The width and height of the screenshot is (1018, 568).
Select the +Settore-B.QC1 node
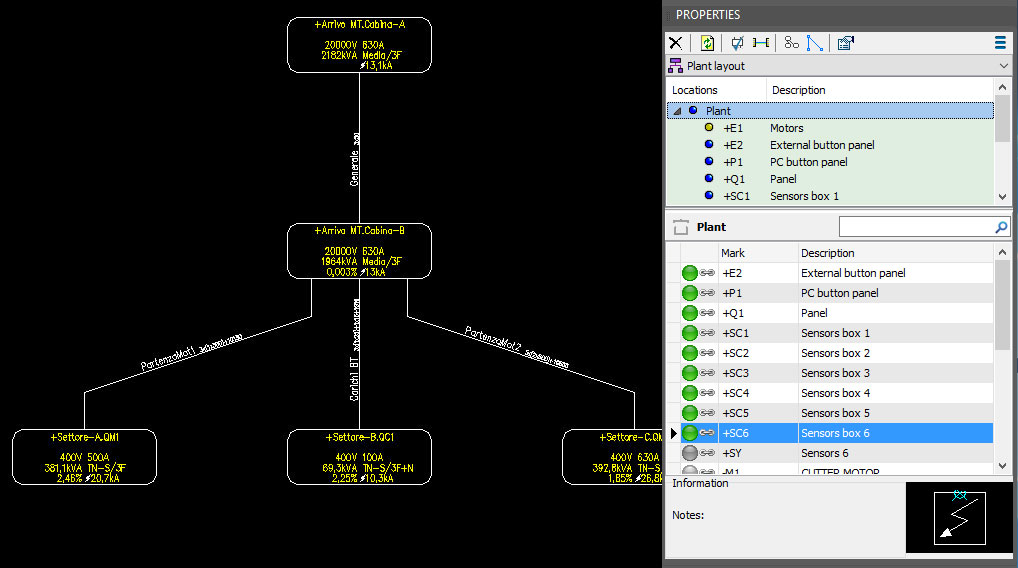359,457
